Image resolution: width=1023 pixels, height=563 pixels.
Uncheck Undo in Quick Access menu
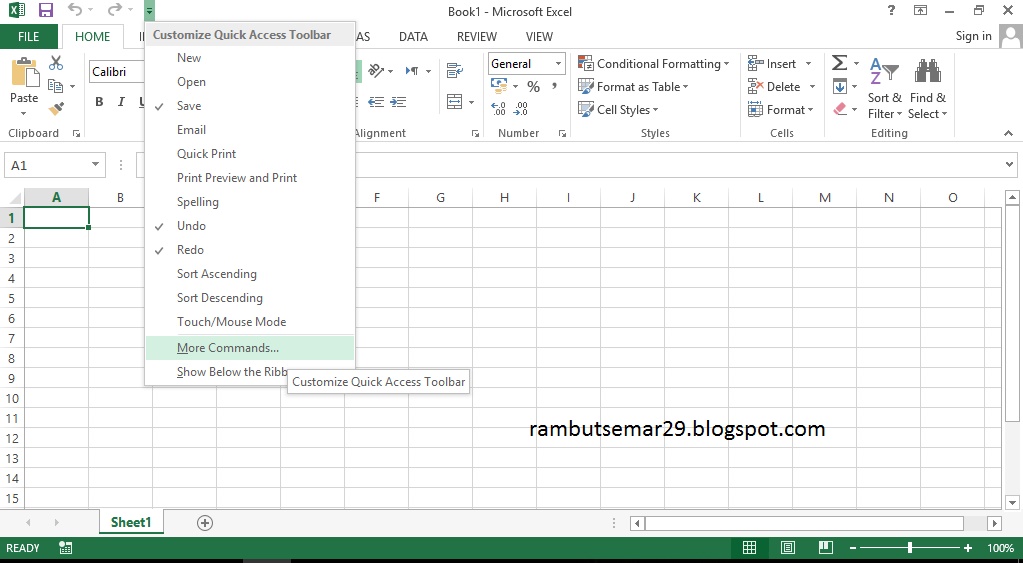(250, 226)
